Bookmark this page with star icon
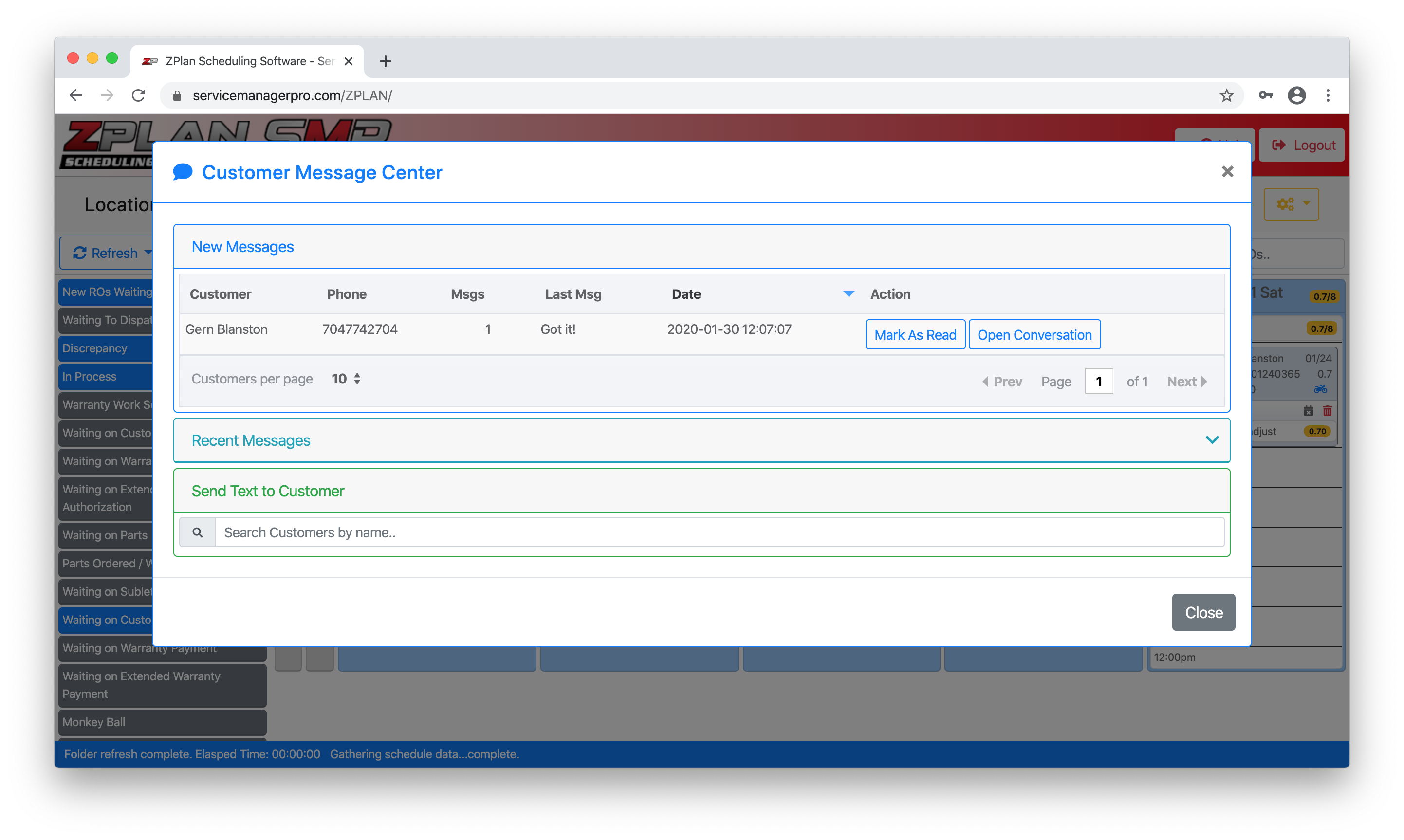The height and width of the screenshot is (840, 1404). tap(1226, 96)
